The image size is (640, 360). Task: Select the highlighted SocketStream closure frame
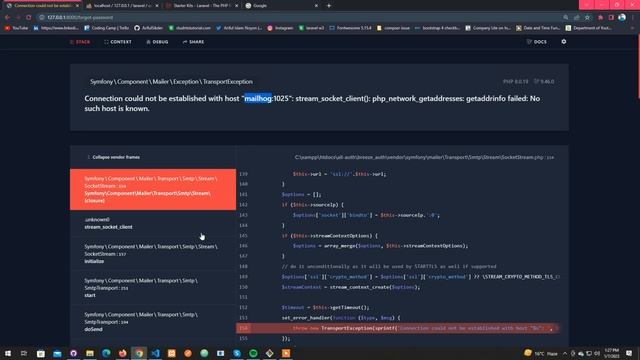(x=153, y=189)
